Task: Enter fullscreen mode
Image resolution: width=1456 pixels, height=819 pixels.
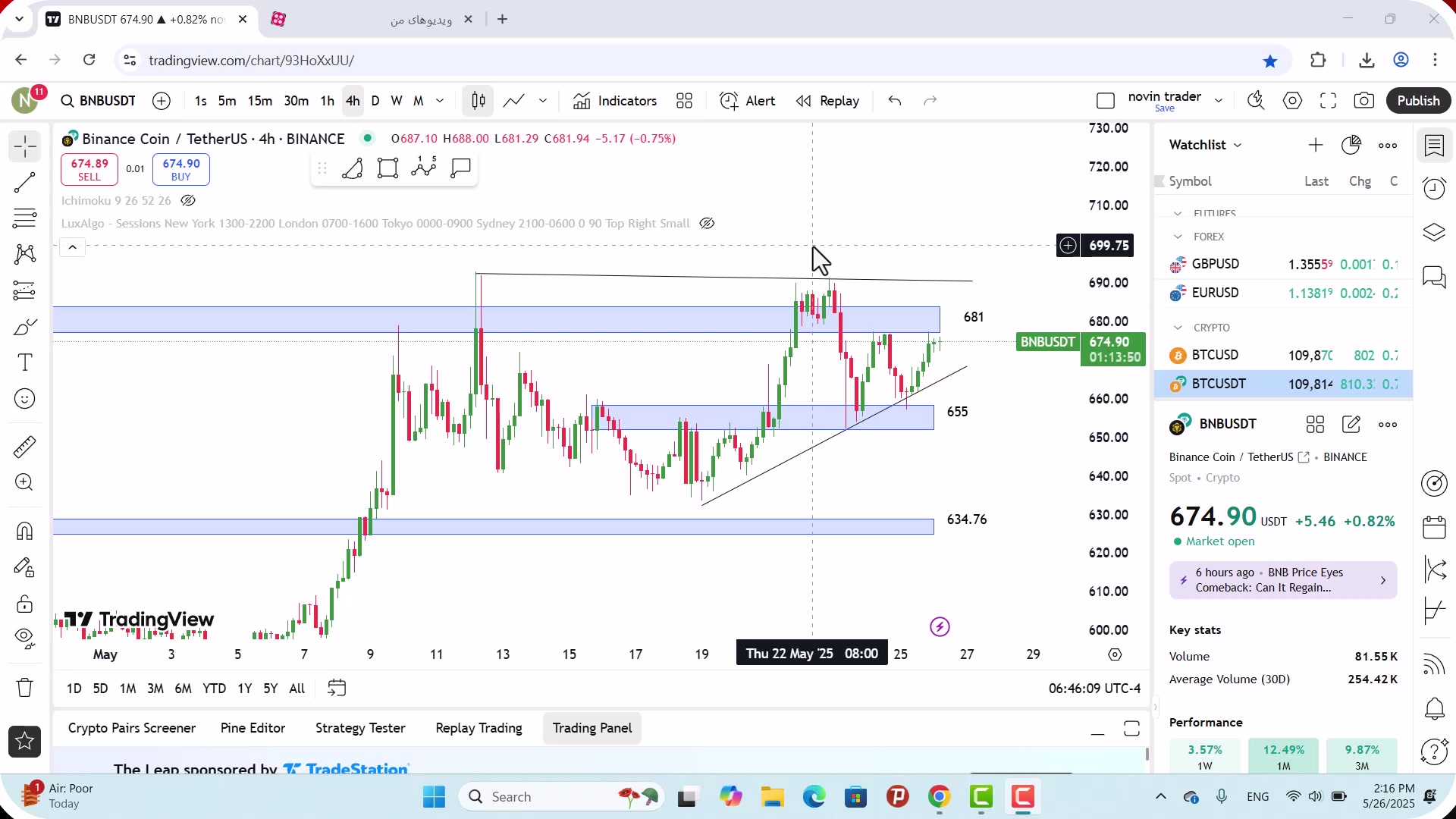Action: (1328, 101)
